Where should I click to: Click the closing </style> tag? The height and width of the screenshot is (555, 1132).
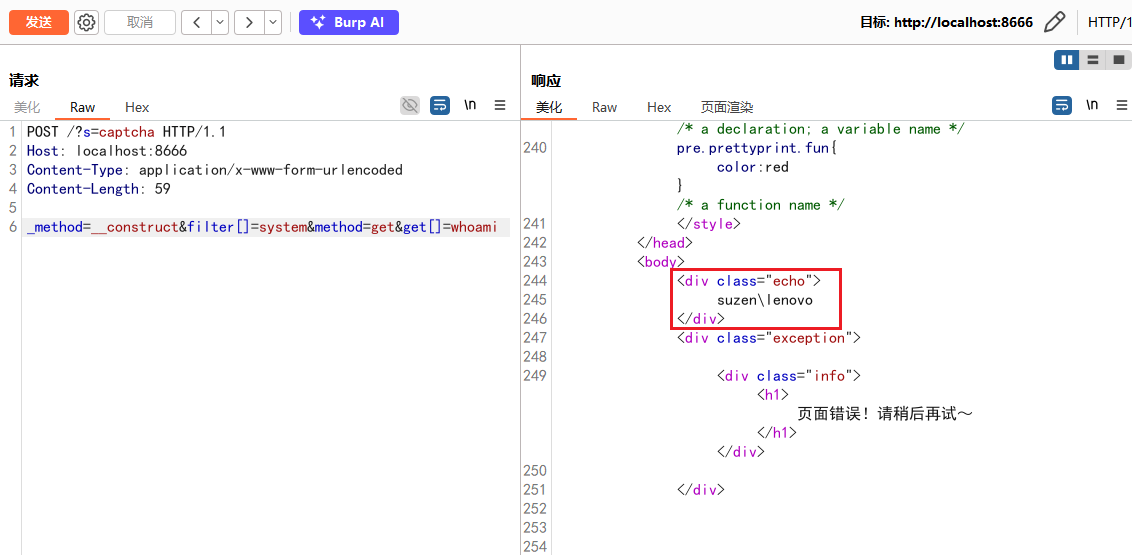click(708, 224)
